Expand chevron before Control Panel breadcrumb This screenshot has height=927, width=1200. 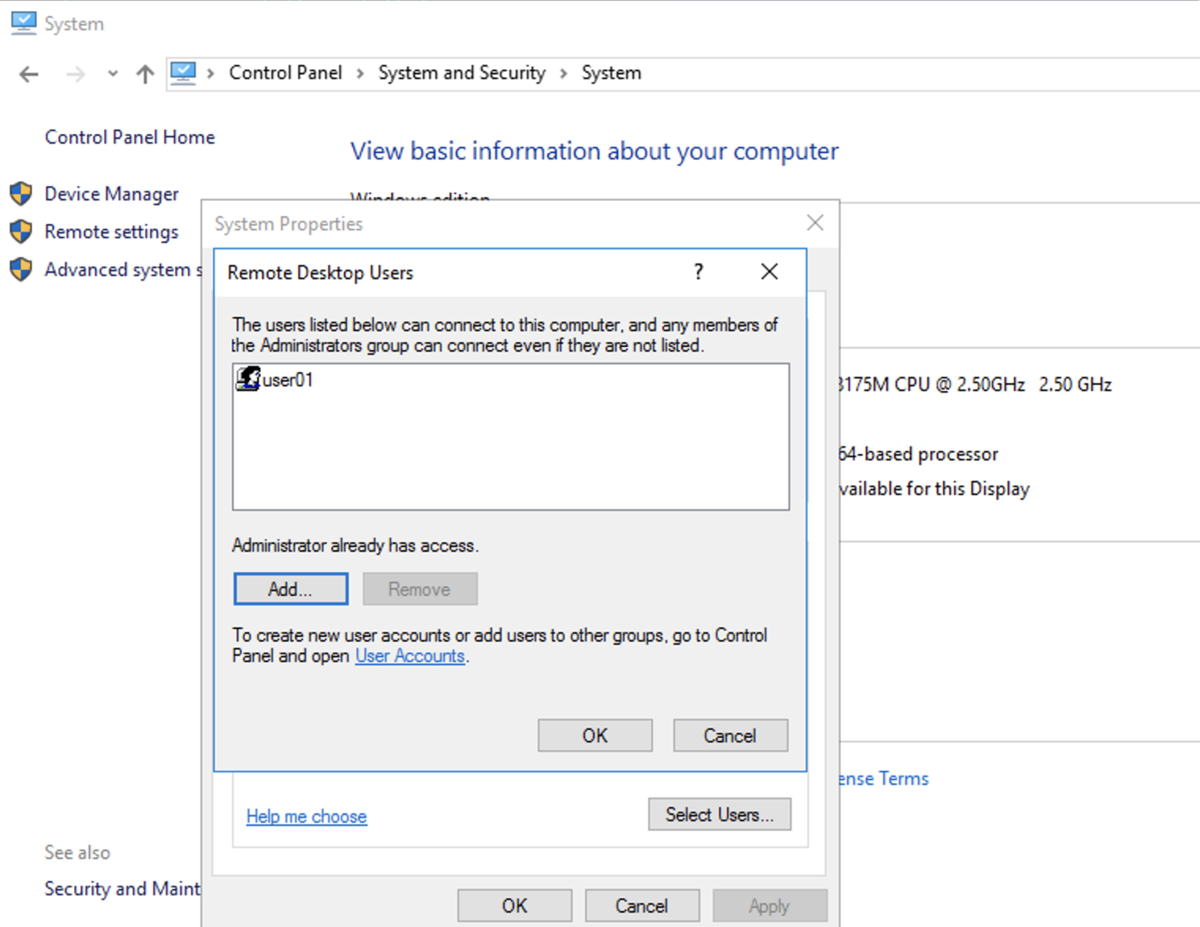(x=211, y=73)
